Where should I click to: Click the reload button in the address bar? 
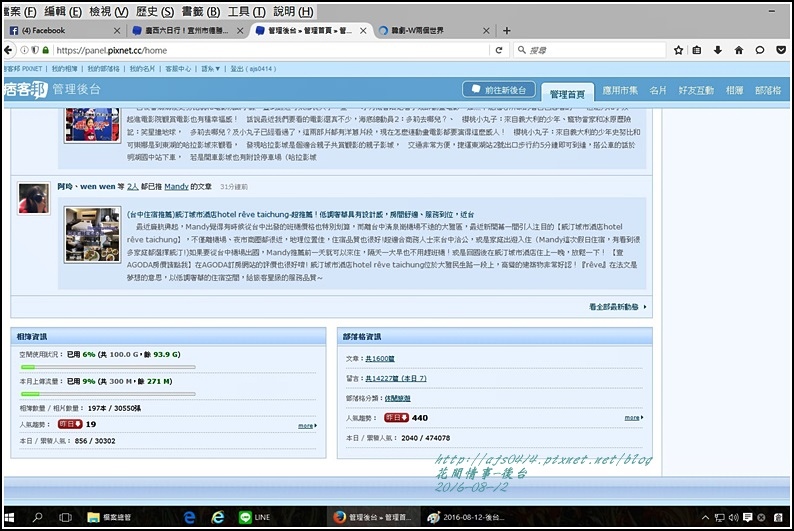pos(499,49)
